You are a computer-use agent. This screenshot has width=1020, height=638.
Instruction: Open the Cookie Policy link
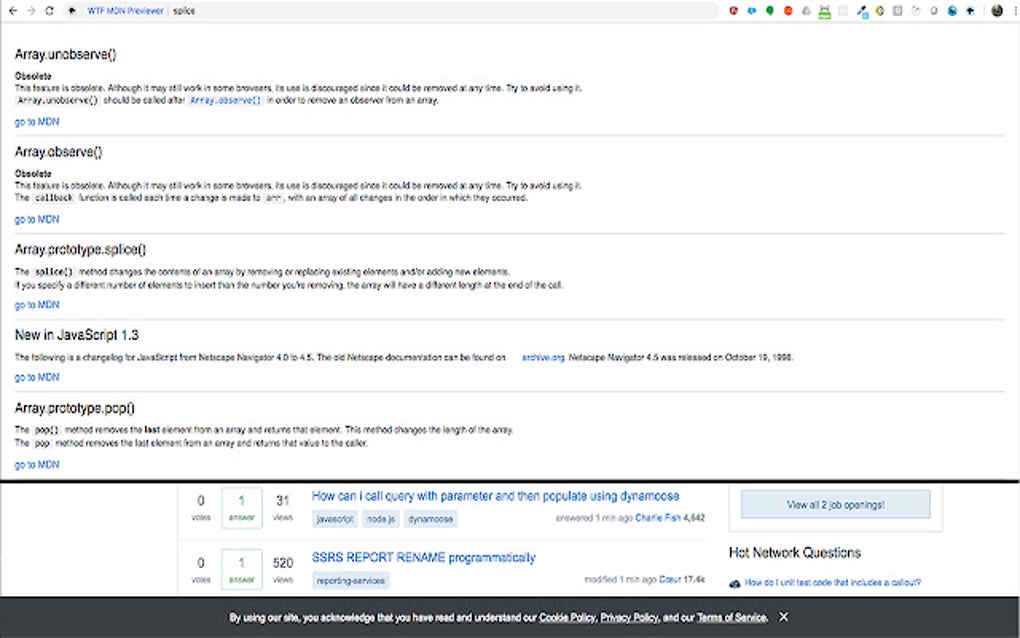pyautogui.click(x=567, y=617)
